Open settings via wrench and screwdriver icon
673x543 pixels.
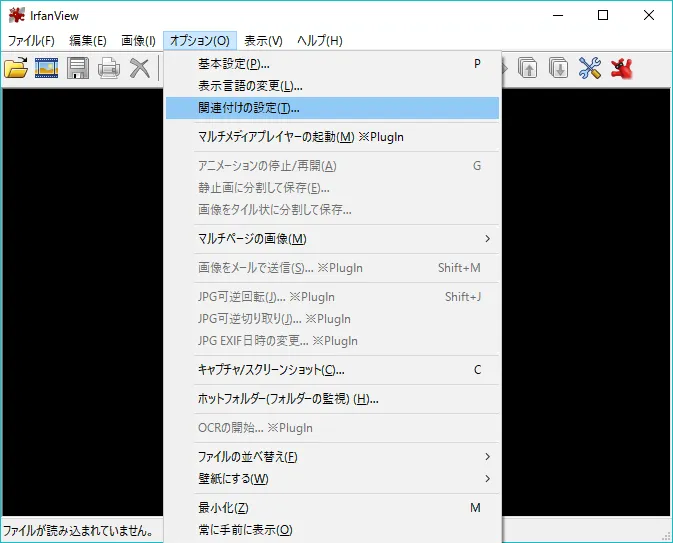(590, 68)
